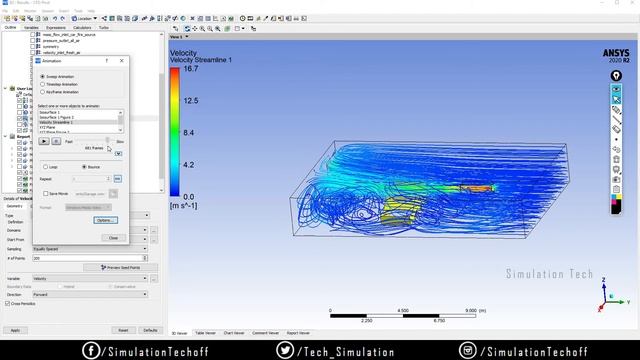
Task: Toggle the Cross Periodics checkbox
Action: point(8,304)
